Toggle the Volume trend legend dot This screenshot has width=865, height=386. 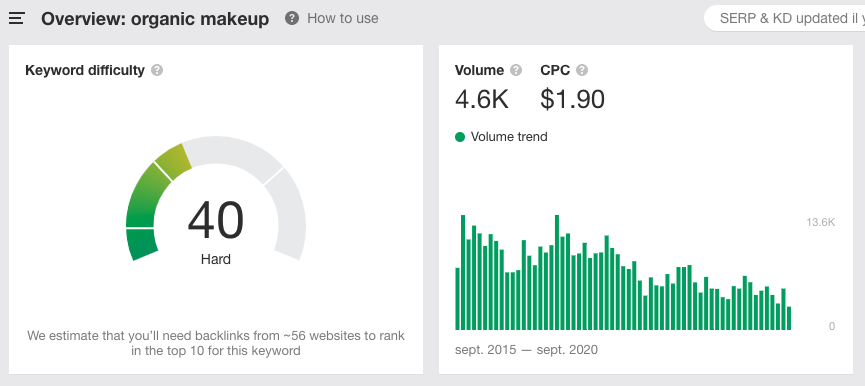(x=460, y=137)
